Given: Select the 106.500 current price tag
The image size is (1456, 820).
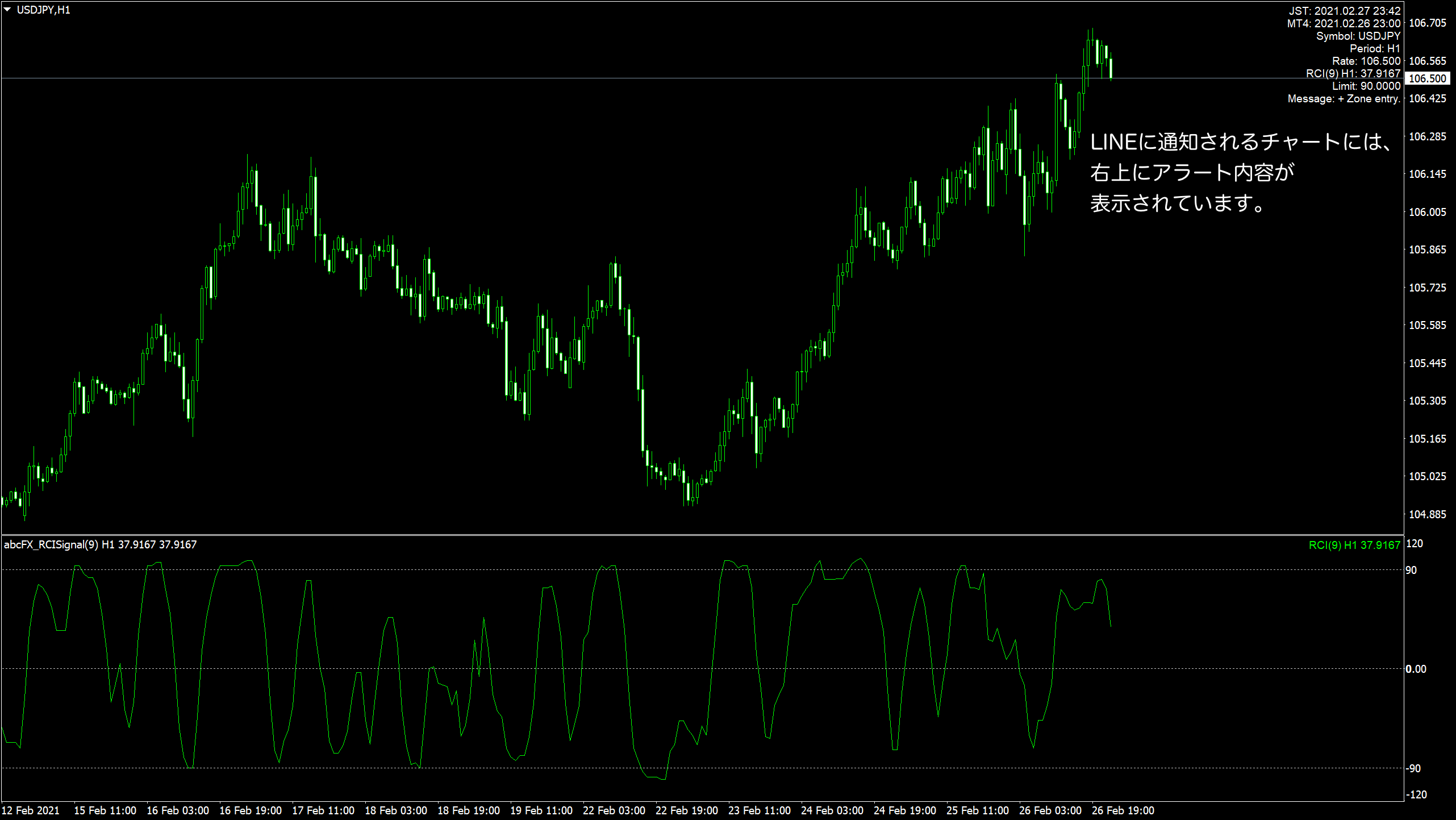Looking at the screenshot, I should (x=1429, y=79).
